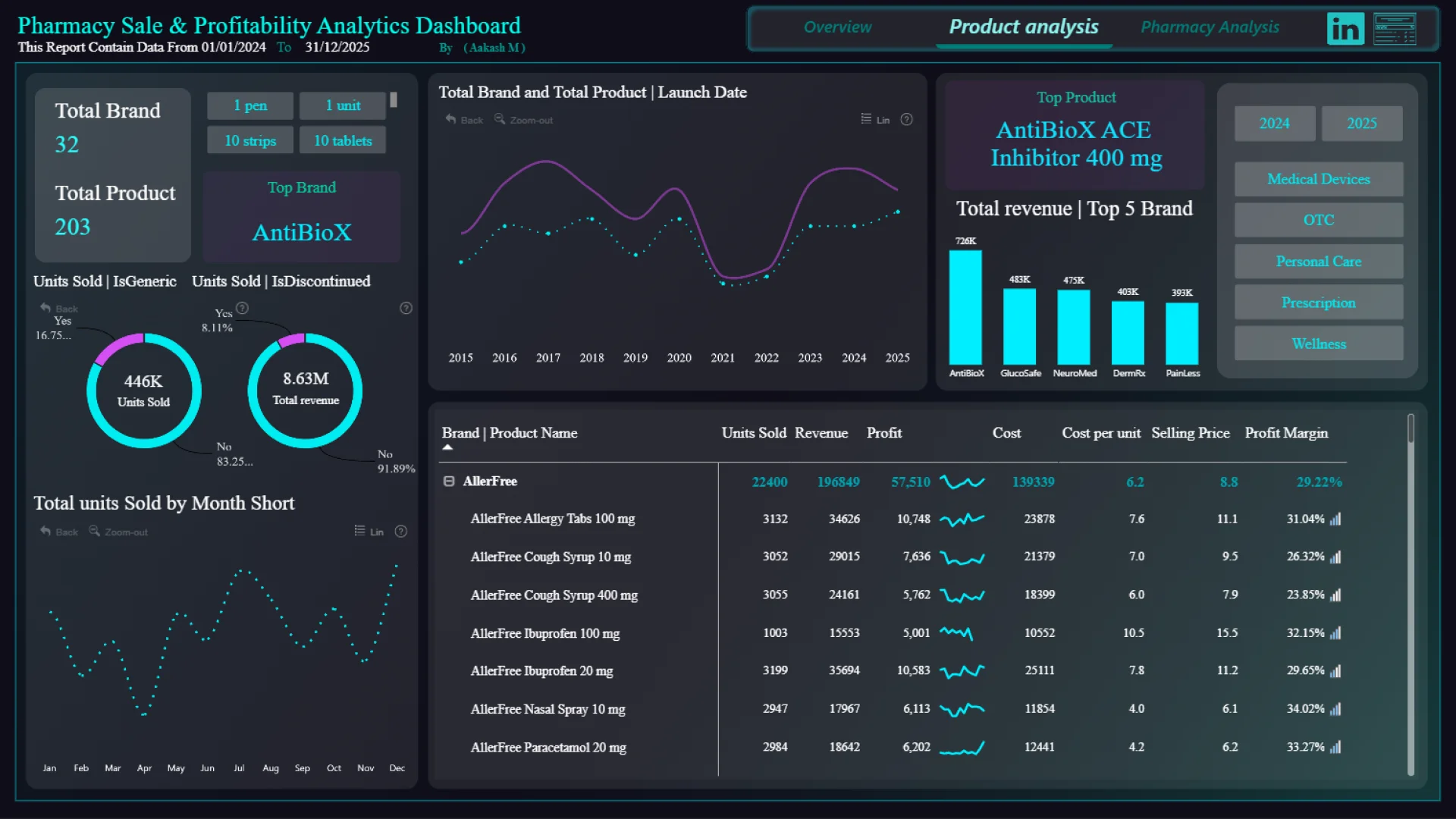Click sparkline bar icon for AllerFree Allergy Tabs
The image size is (1456, 819).
(1335, 519)
